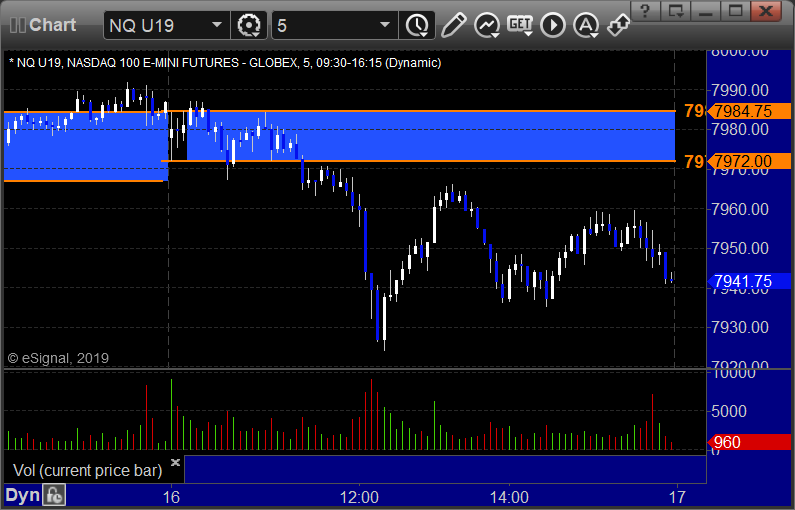
Task: Click the red 960 volume marker
Action: point(749,442)
